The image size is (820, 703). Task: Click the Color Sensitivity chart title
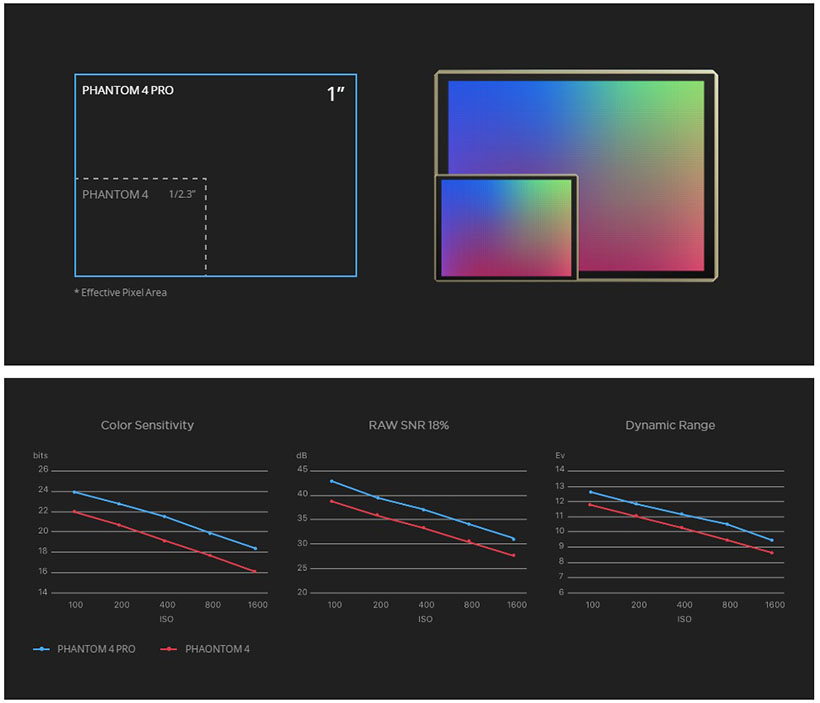pos(147,425)
